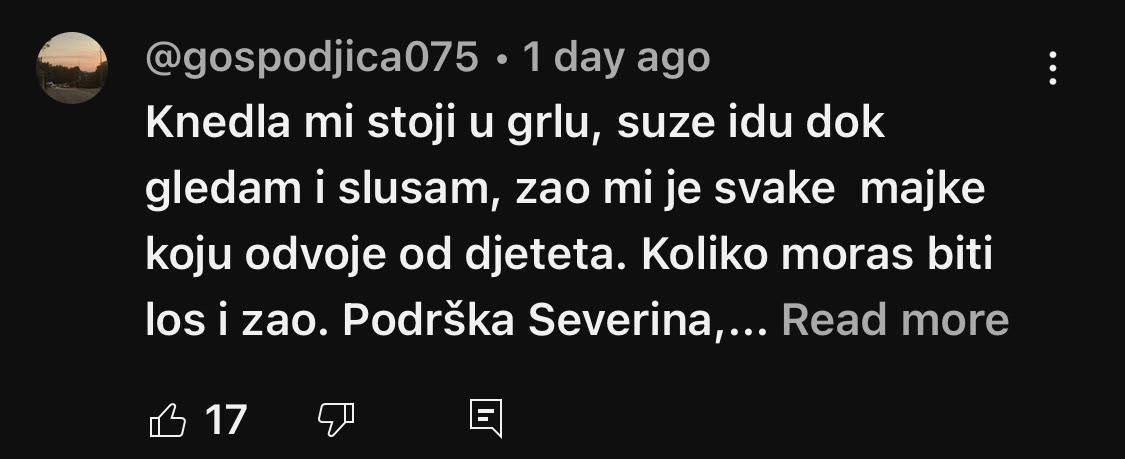Click the word 'djeteta.' in the comment
1125x459 pixels.
(x=545, y=256)
